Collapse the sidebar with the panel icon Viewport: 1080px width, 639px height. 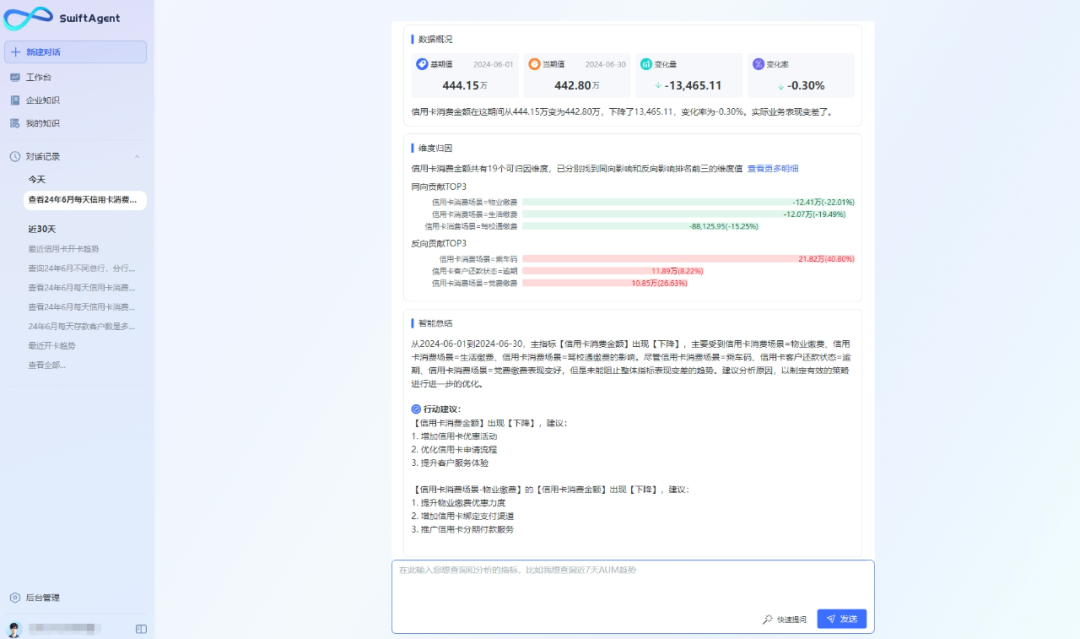[141, 629]
